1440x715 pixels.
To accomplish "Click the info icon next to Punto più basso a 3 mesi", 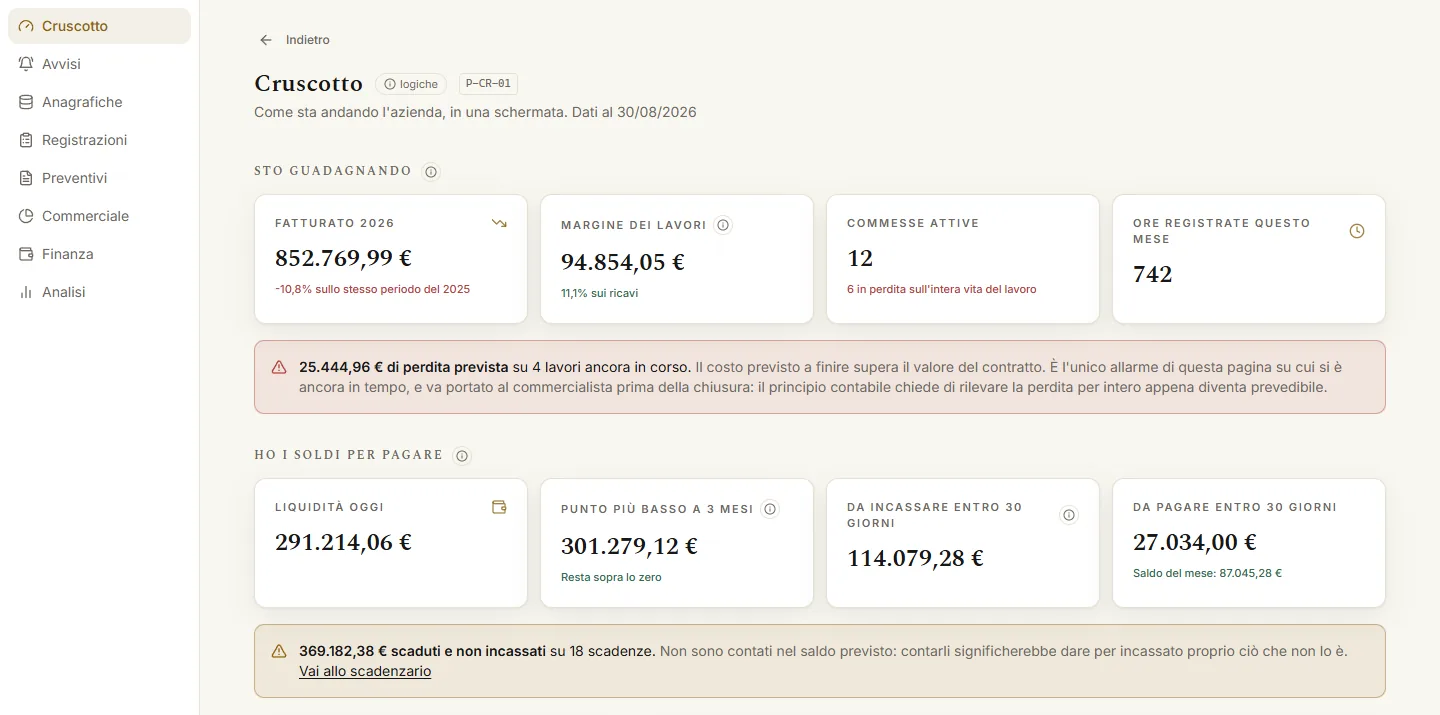I will pos(770,509).
